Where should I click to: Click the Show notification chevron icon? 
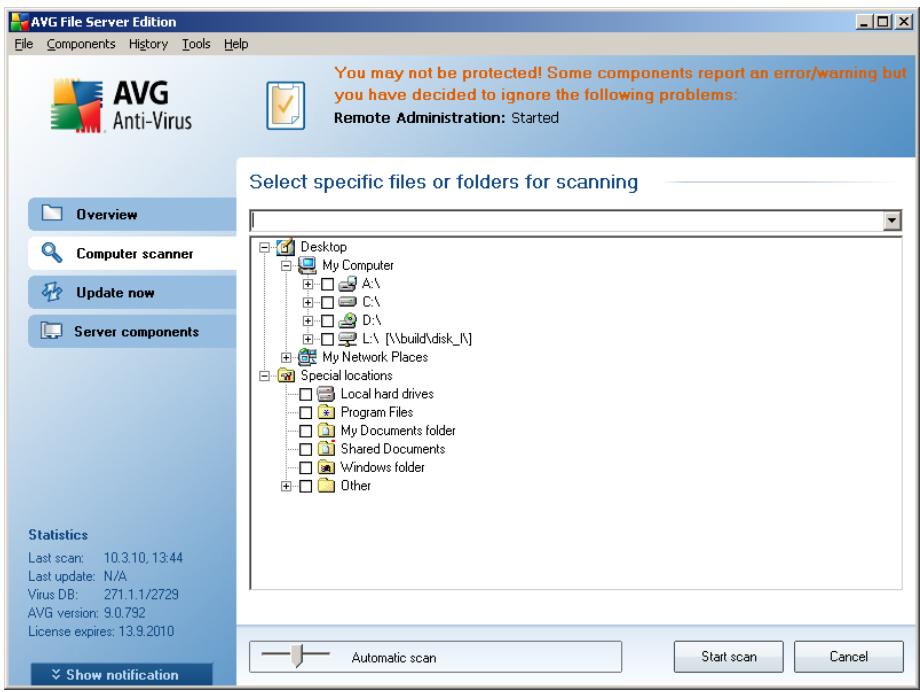click(56, 674)
